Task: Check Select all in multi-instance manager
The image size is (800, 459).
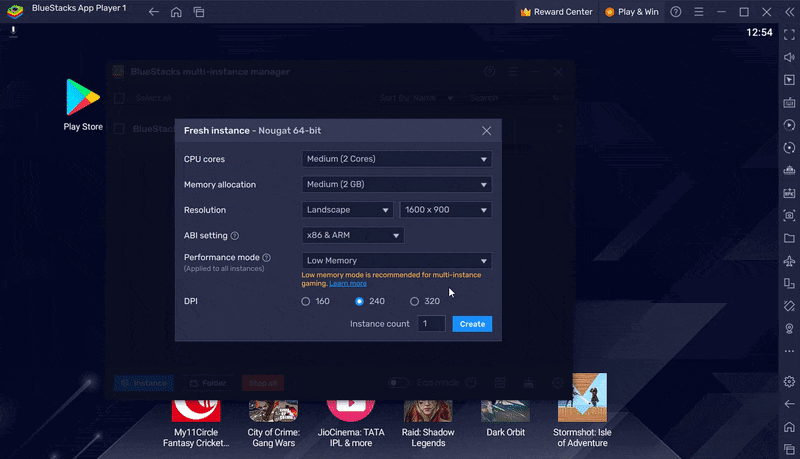Action: pyautogui.click(x=119, y=98)
